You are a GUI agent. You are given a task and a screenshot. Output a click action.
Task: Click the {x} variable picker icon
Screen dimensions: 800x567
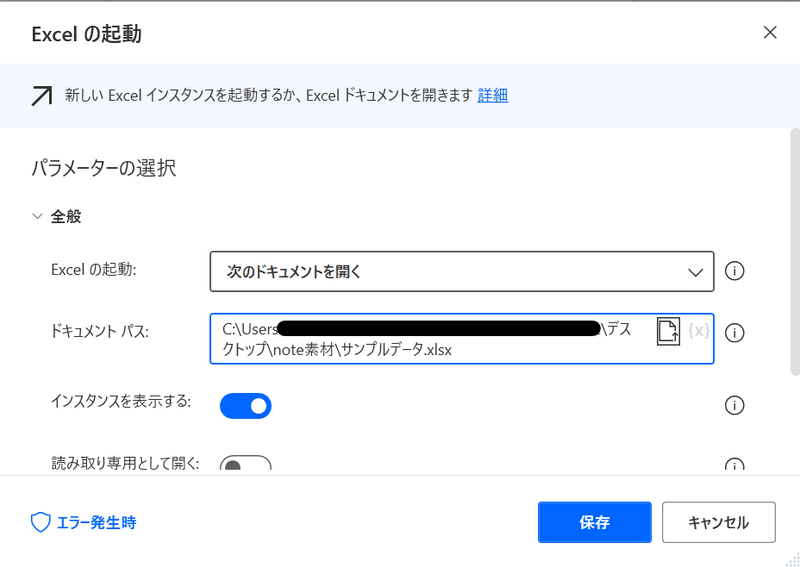pos(698,331)
